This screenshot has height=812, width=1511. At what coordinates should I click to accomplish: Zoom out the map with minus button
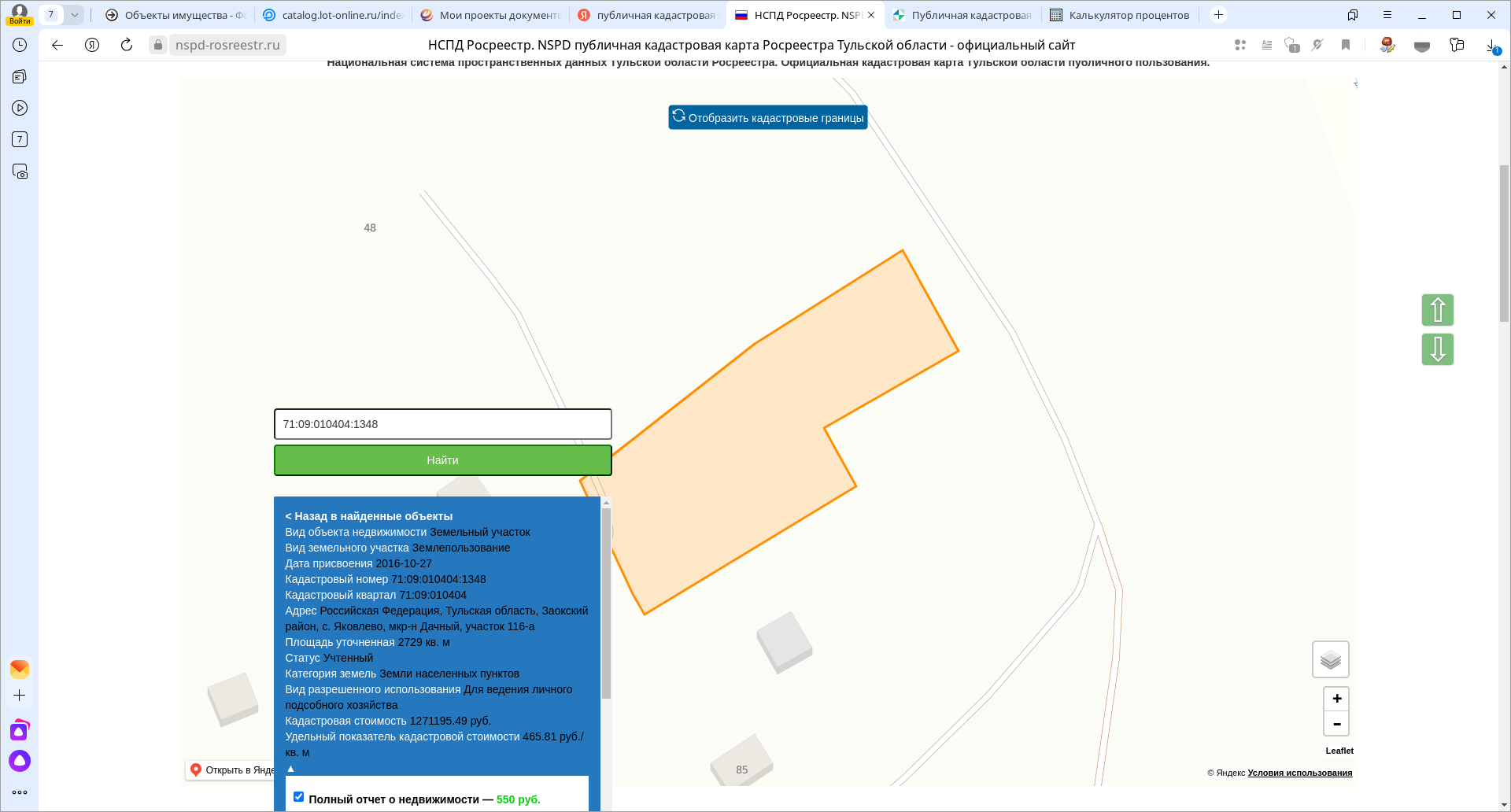(x=1336, y=724)
